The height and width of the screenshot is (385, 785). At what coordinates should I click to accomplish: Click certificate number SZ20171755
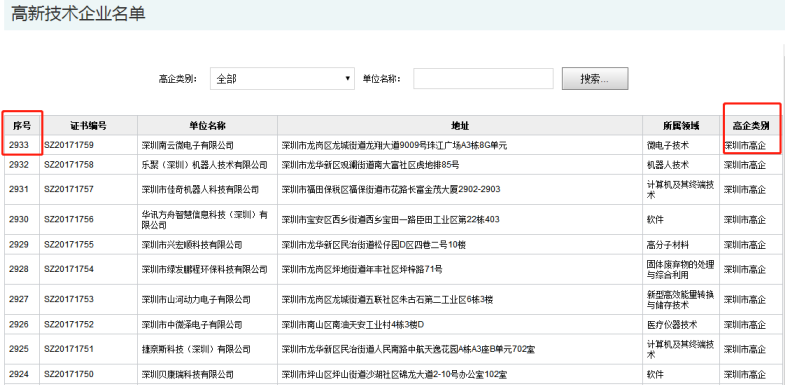click(x=69, y=244)
